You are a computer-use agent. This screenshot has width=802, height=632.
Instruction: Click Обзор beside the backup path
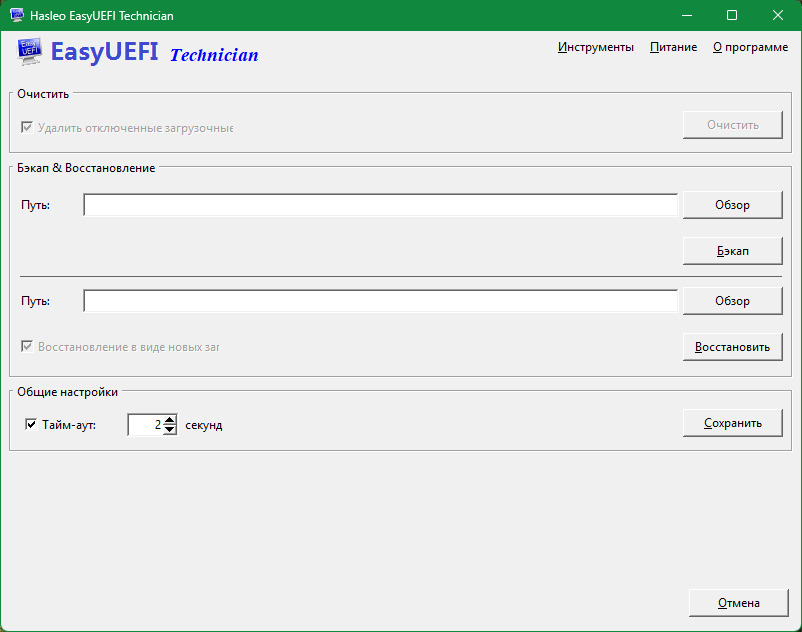[732, 205]
